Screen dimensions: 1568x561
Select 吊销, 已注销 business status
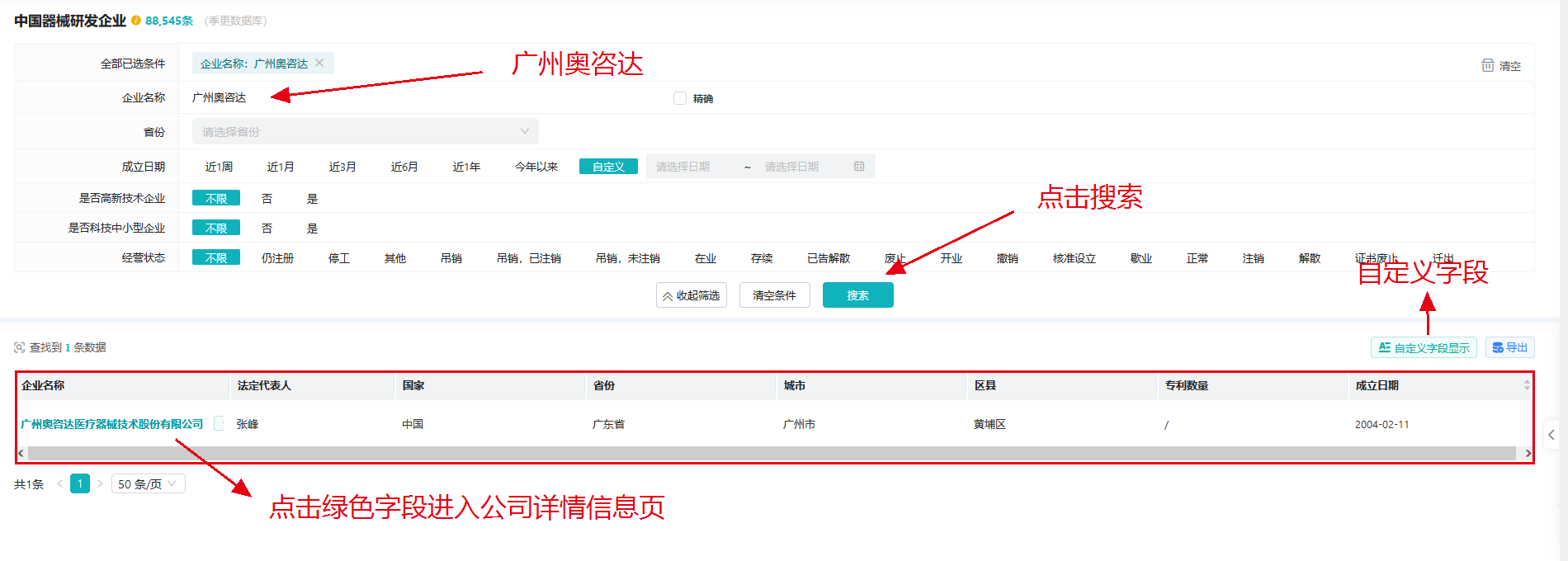pos(529,258)
